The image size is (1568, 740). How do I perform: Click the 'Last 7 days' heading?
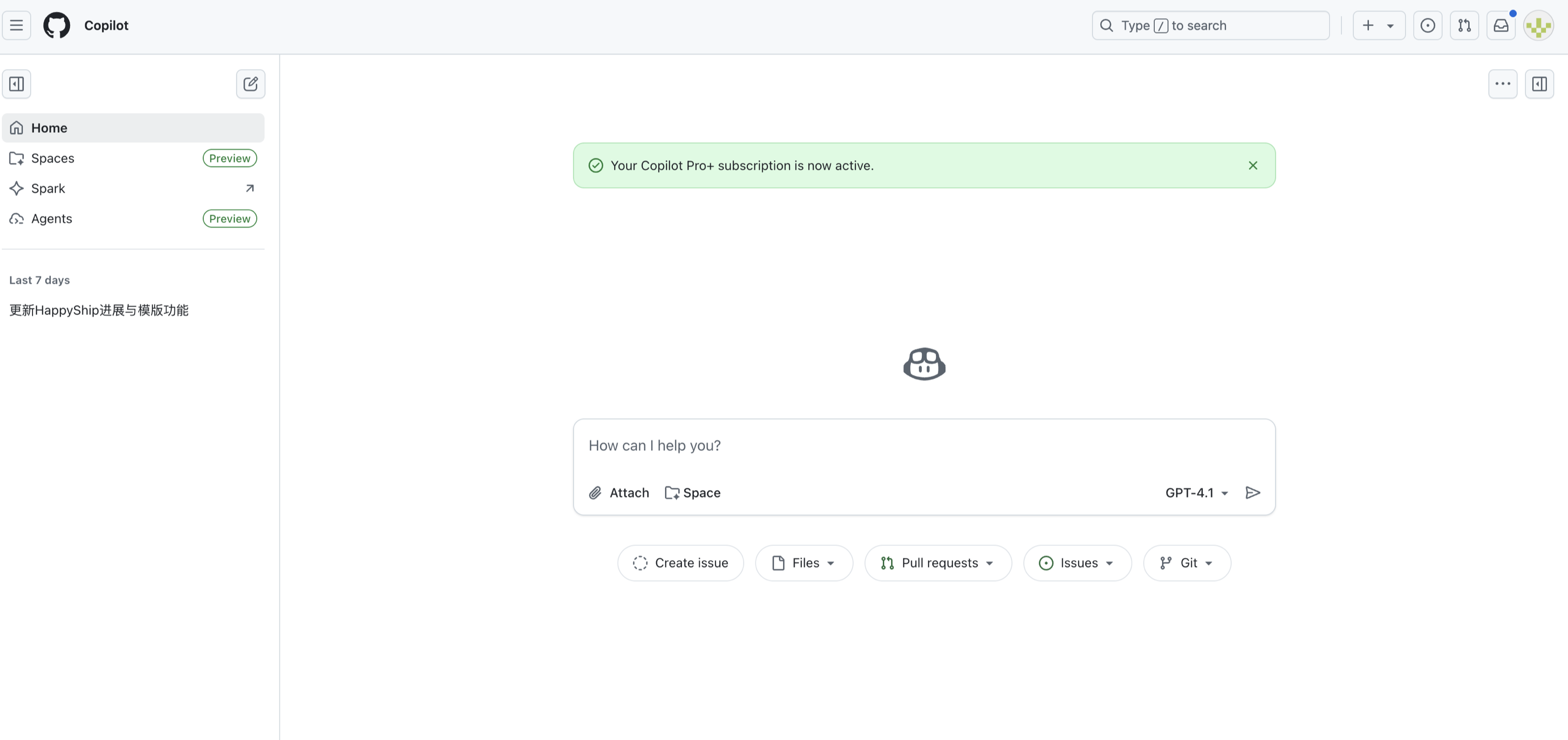click(x=39, y=280)
